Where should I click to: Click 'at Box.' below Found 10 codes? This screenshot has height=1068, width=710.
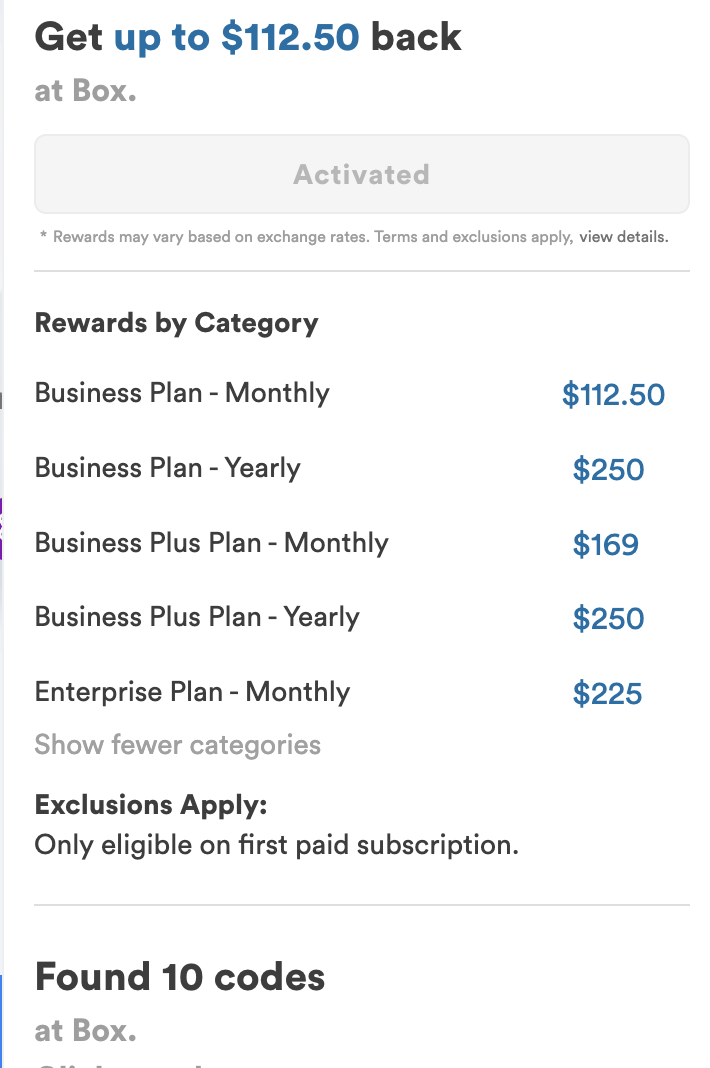[86, 1030]
